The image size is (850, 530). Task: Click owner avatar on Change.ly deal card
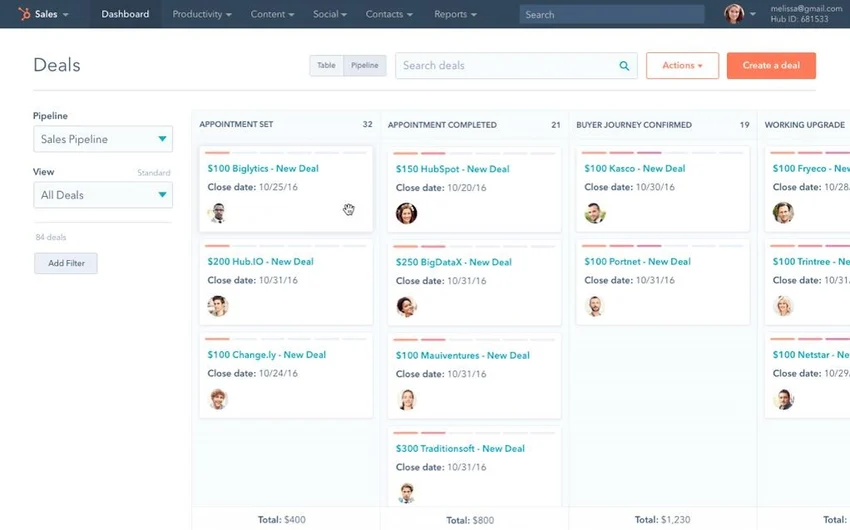218,399
